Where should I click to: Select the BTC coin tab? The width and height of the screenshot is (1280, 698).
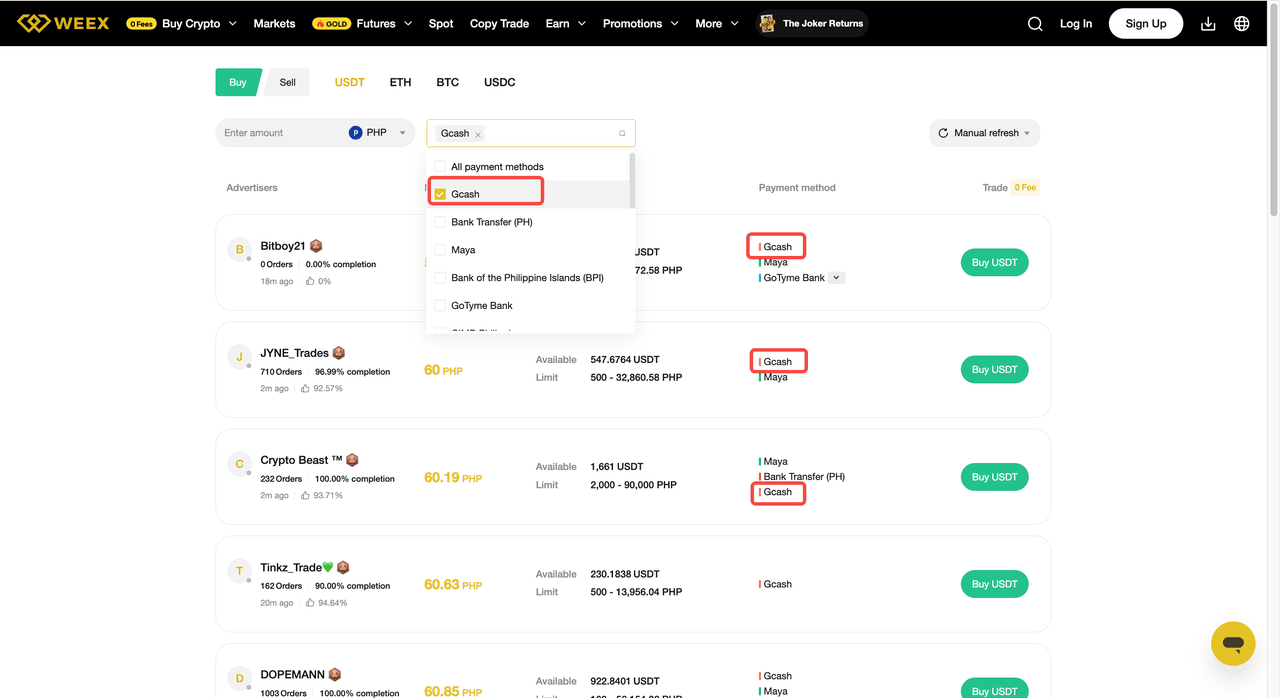447,82
